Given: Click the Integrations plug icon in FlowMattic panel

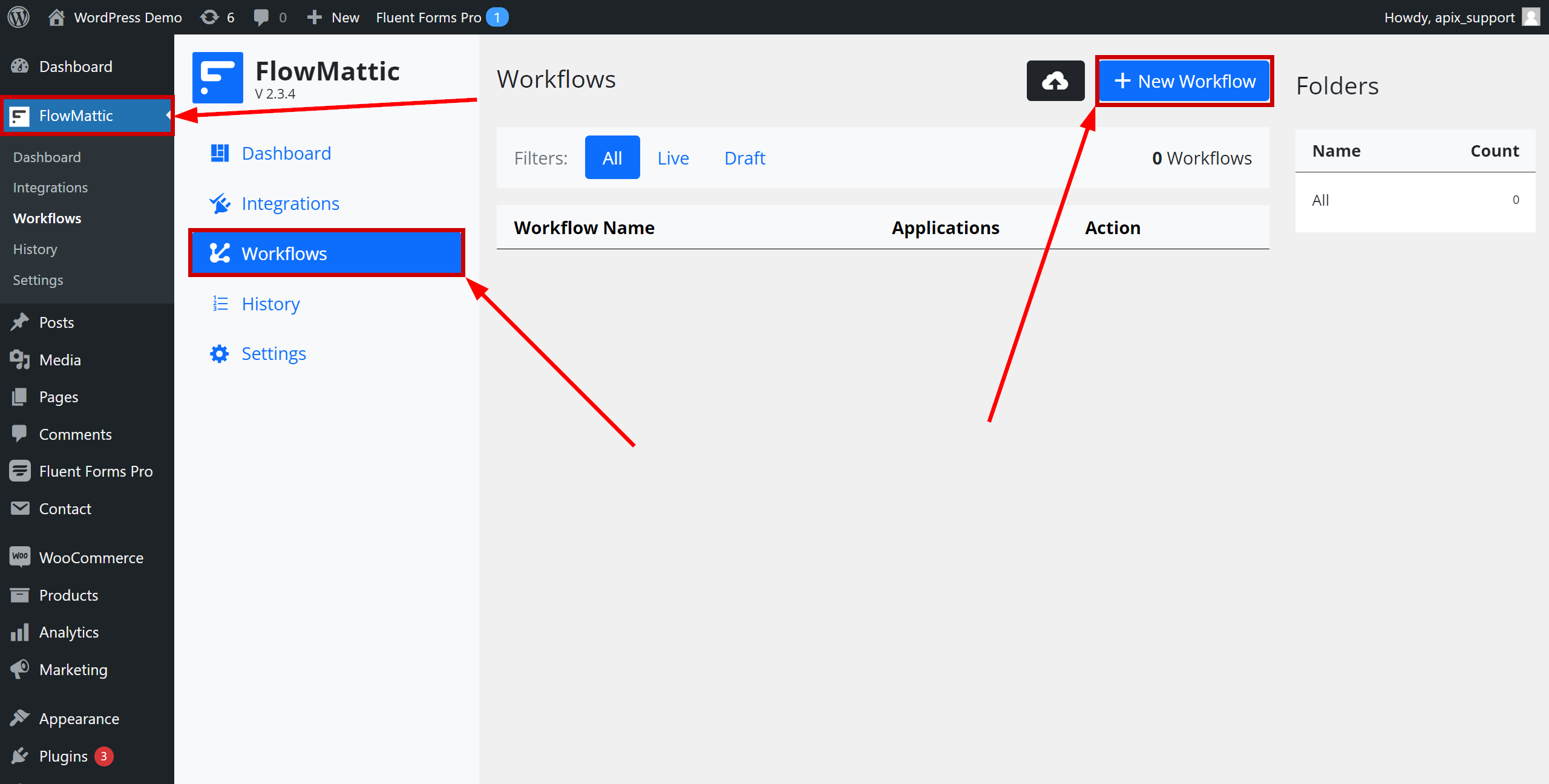Looking at the screenshot, I should [220, 203].
